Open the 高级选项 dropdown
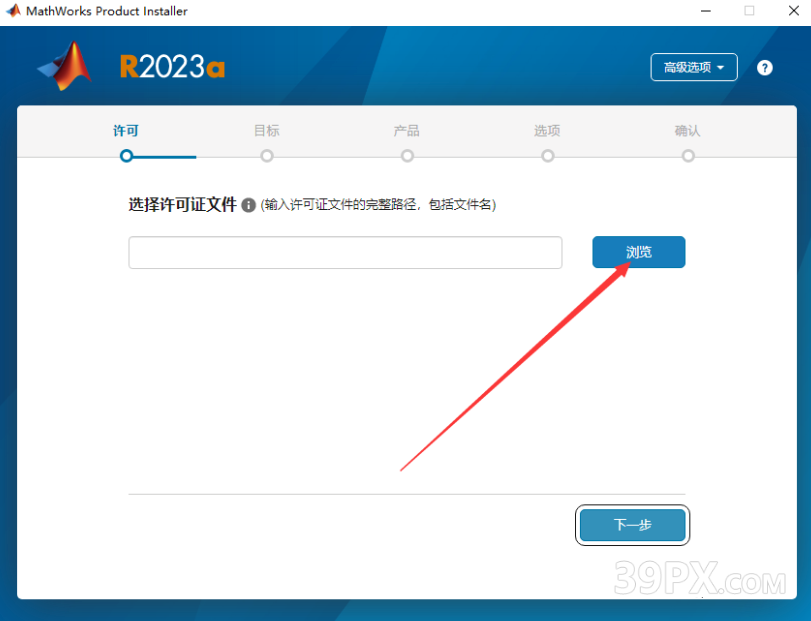 pyautogui.click(x=694, y=67)
